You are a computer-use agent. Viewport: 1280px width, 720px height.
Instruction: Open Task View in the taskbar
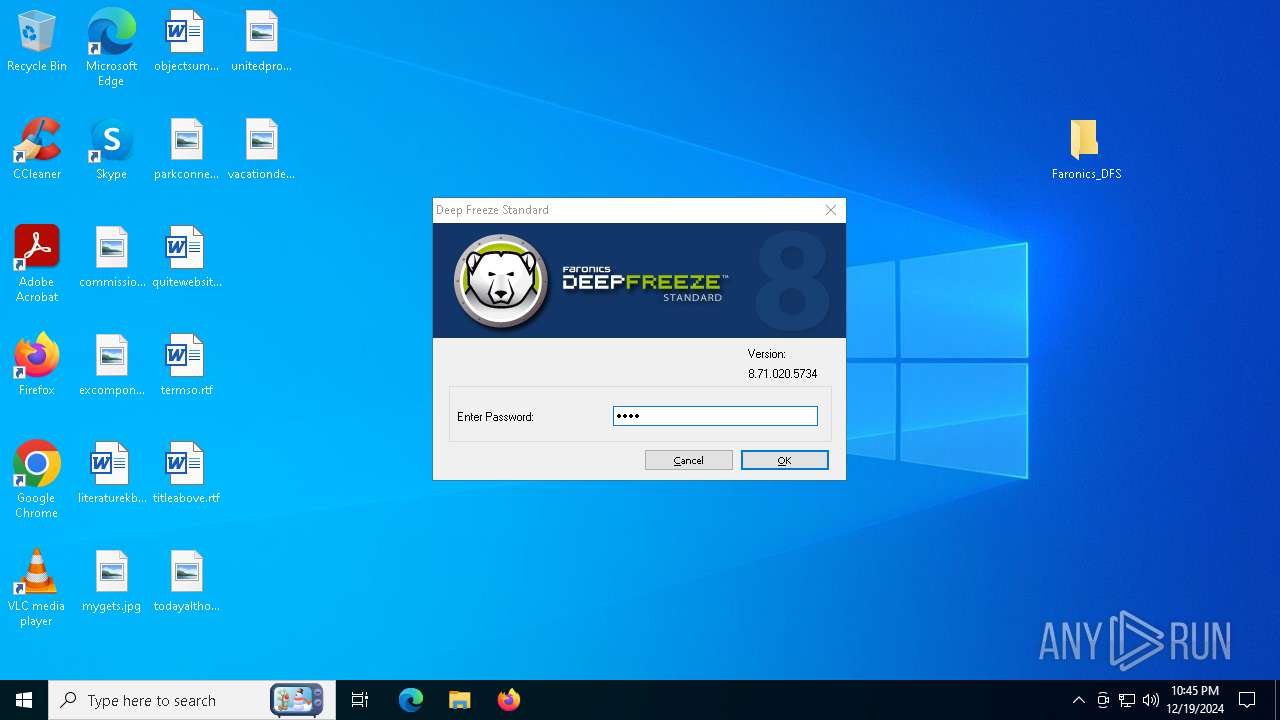360,700
